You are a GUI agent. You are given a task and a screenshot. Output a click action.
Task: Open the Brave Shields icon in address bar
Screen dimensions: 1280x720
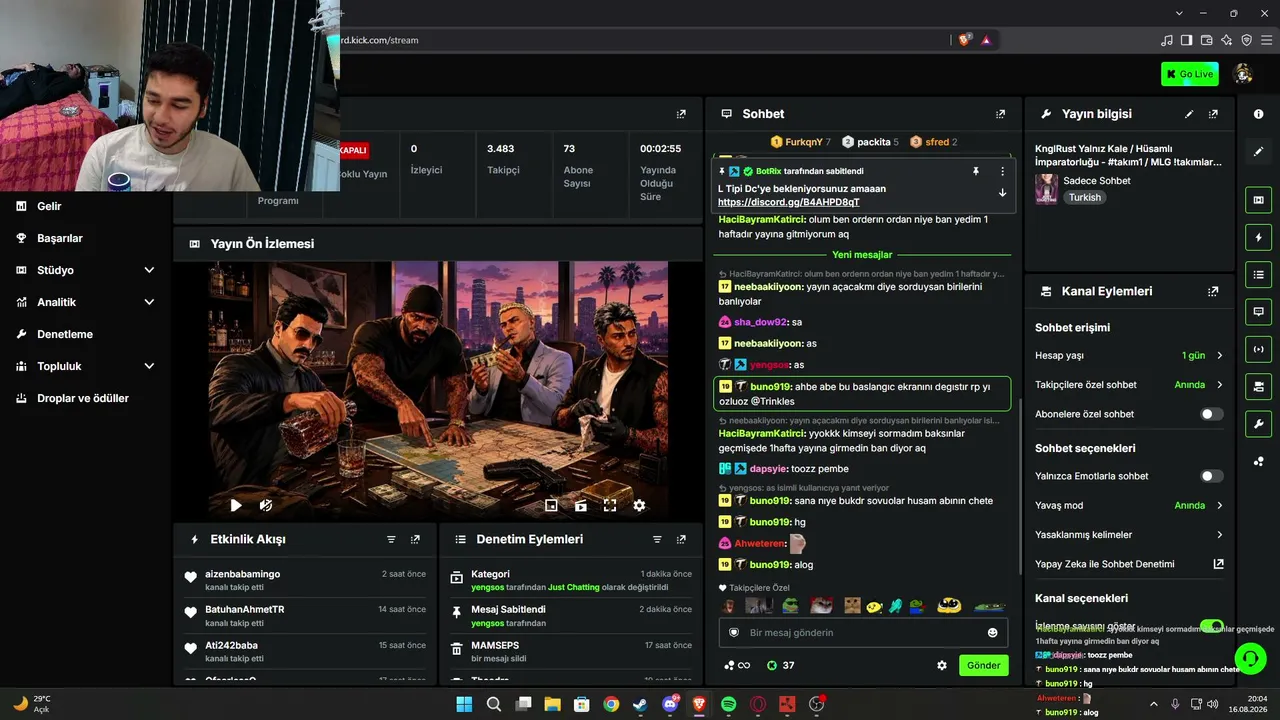964,40
